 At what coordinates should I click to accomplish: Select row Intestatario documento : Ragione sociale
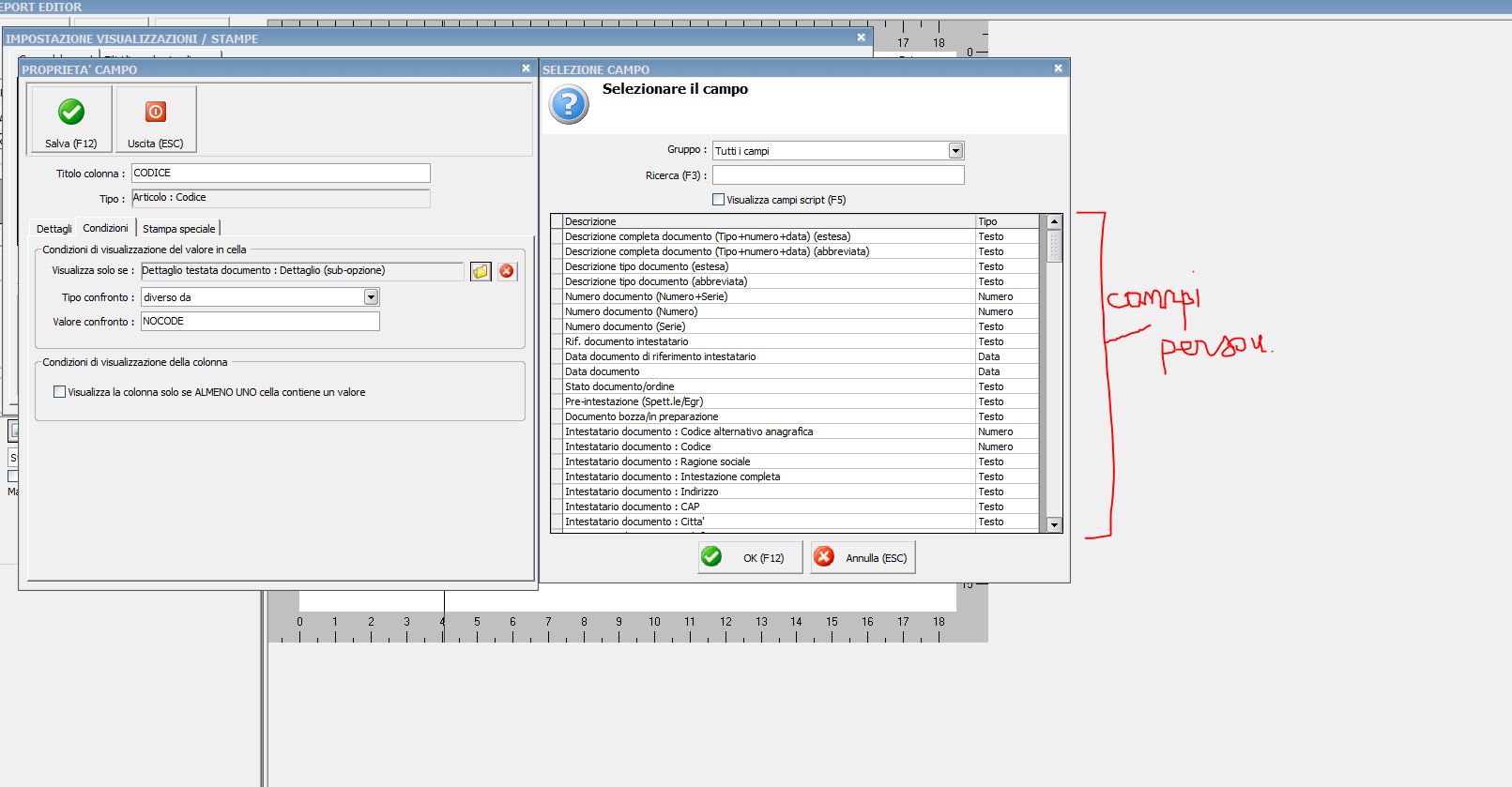coord(796,462)
